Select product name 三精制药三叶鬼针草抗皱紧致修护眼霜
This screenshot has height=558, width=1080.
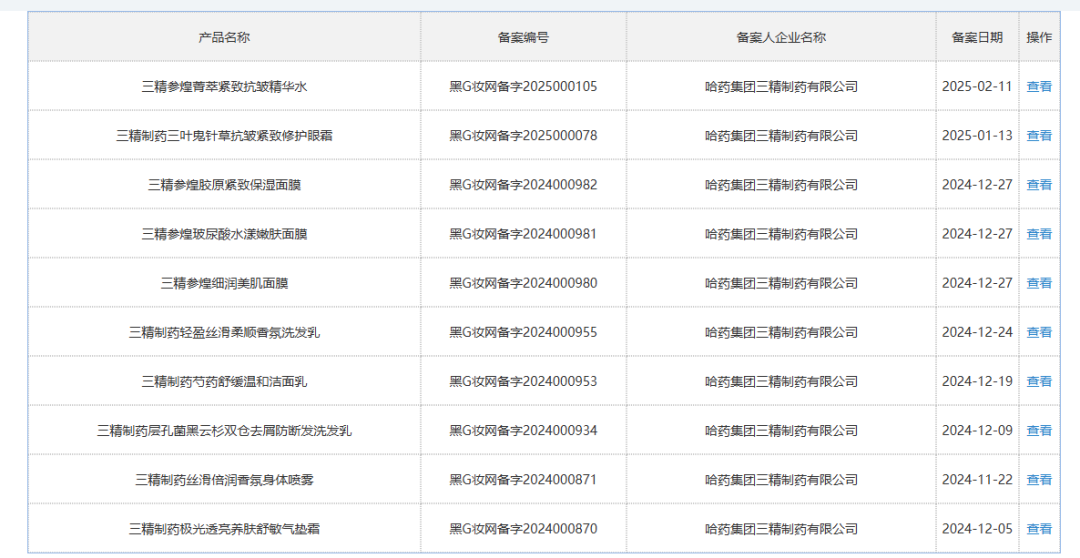(224, 136)
